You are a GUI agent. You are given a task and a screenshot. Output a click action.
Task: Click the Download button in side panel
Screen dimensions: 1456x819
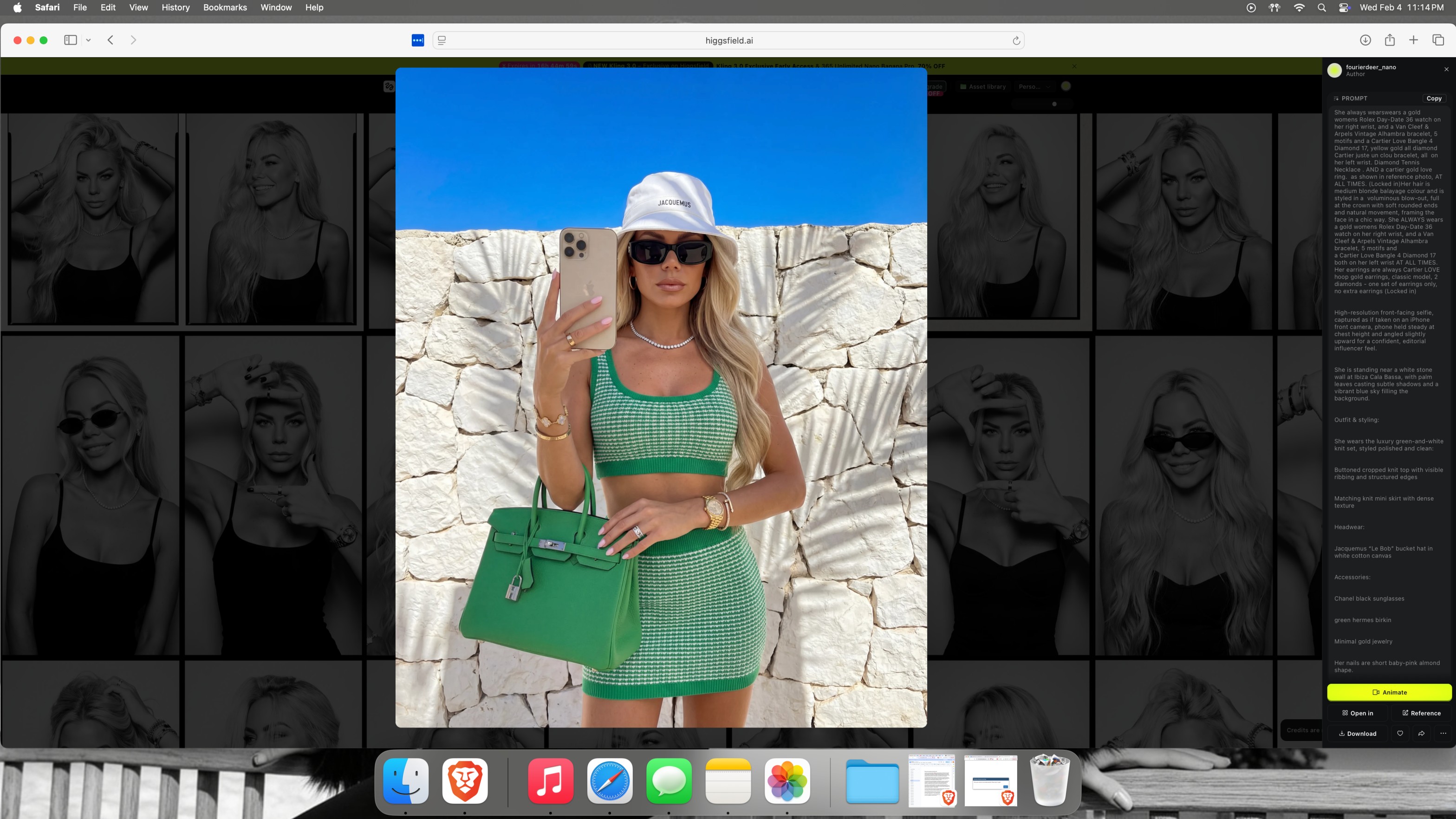pos(1358,734)
